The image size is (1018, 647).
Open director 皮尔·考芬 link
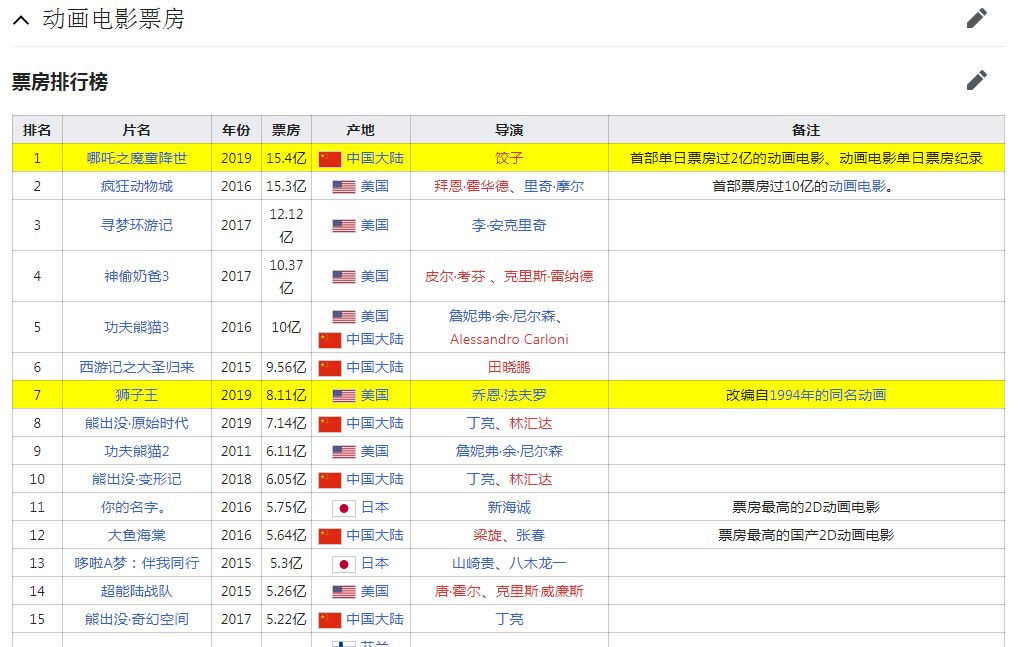tap(455, 276)
